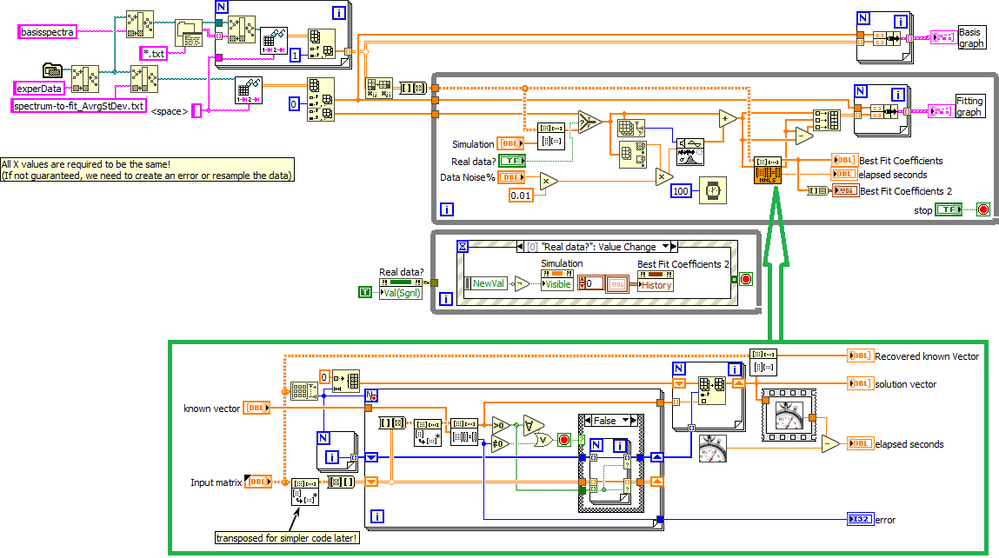Select the Subtract node before Build Array
The image size is (999, 558).
804,135
